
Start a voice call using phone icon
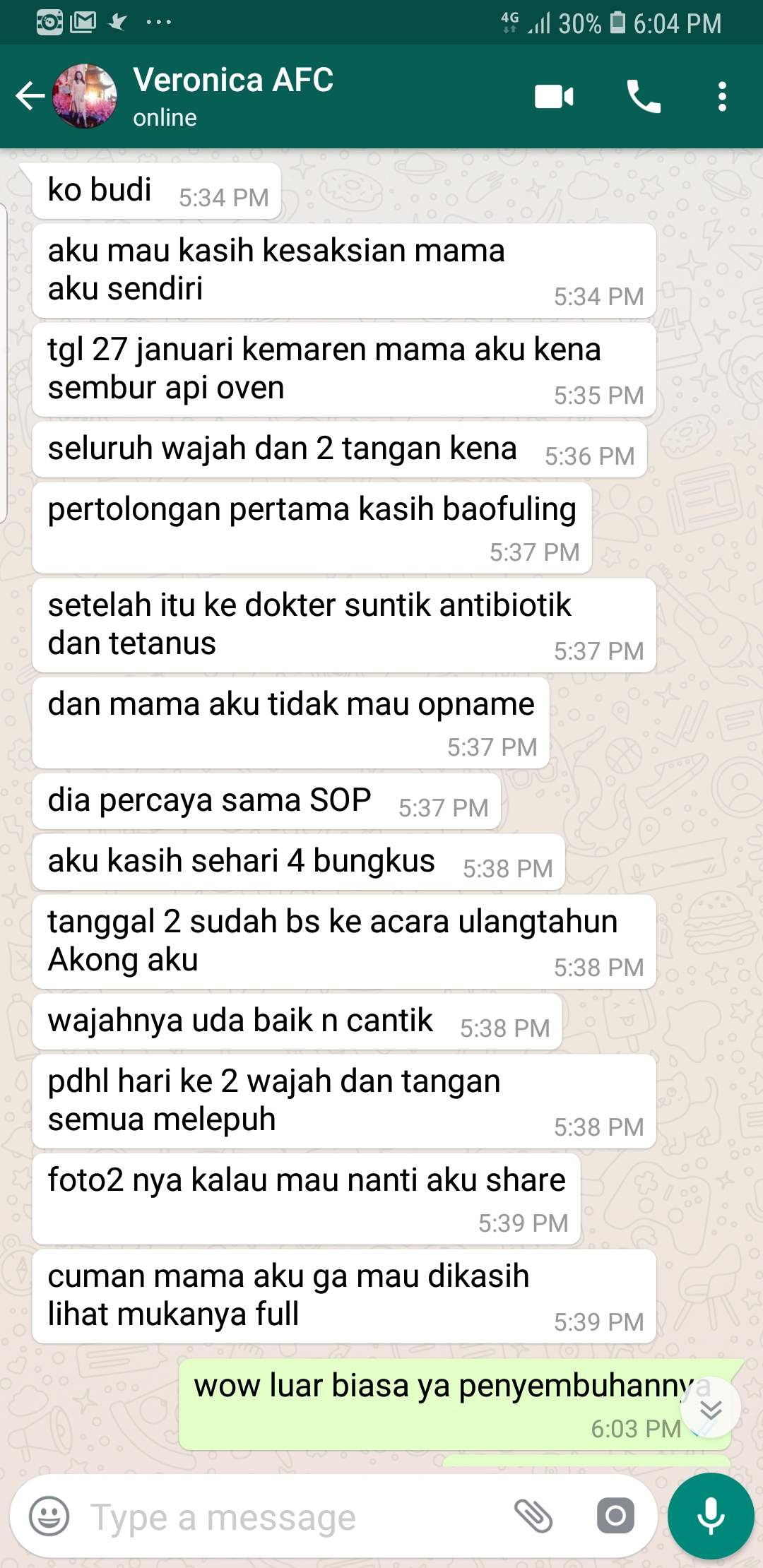pyautogui.click(x=644, y=96)
